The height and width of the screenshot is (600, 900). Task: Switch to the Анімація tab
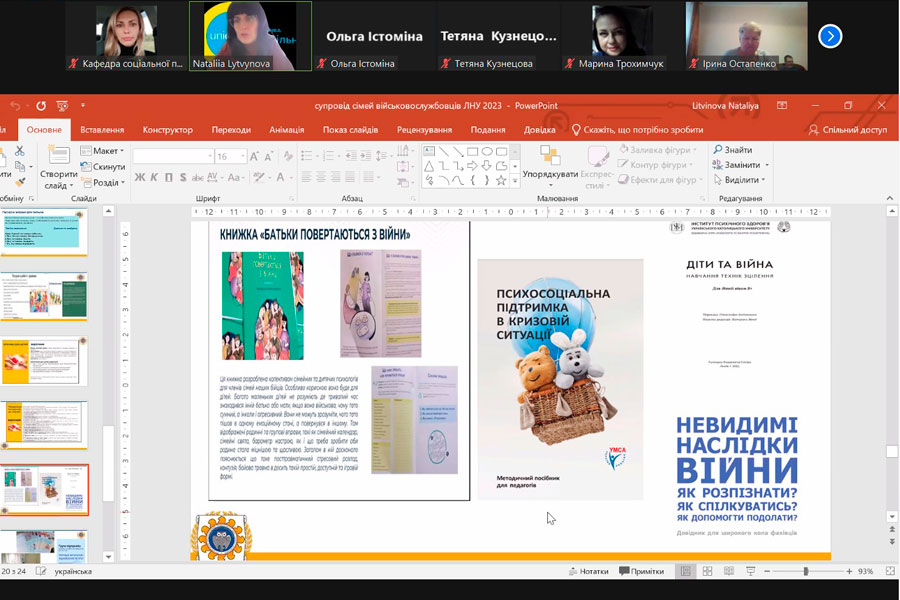(x=286, y=129)
